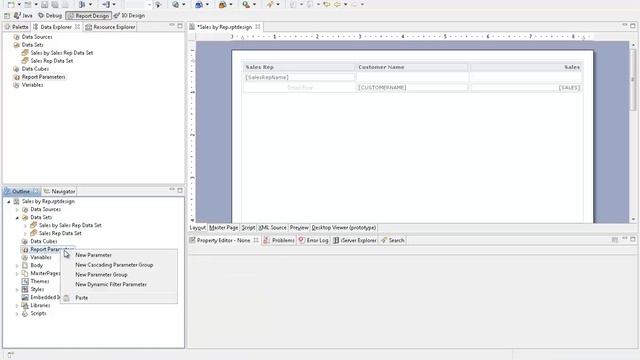This screenshot has height=360, width=640.
Task: Close the Data Explorer view tab
Action: click(77, 27)
